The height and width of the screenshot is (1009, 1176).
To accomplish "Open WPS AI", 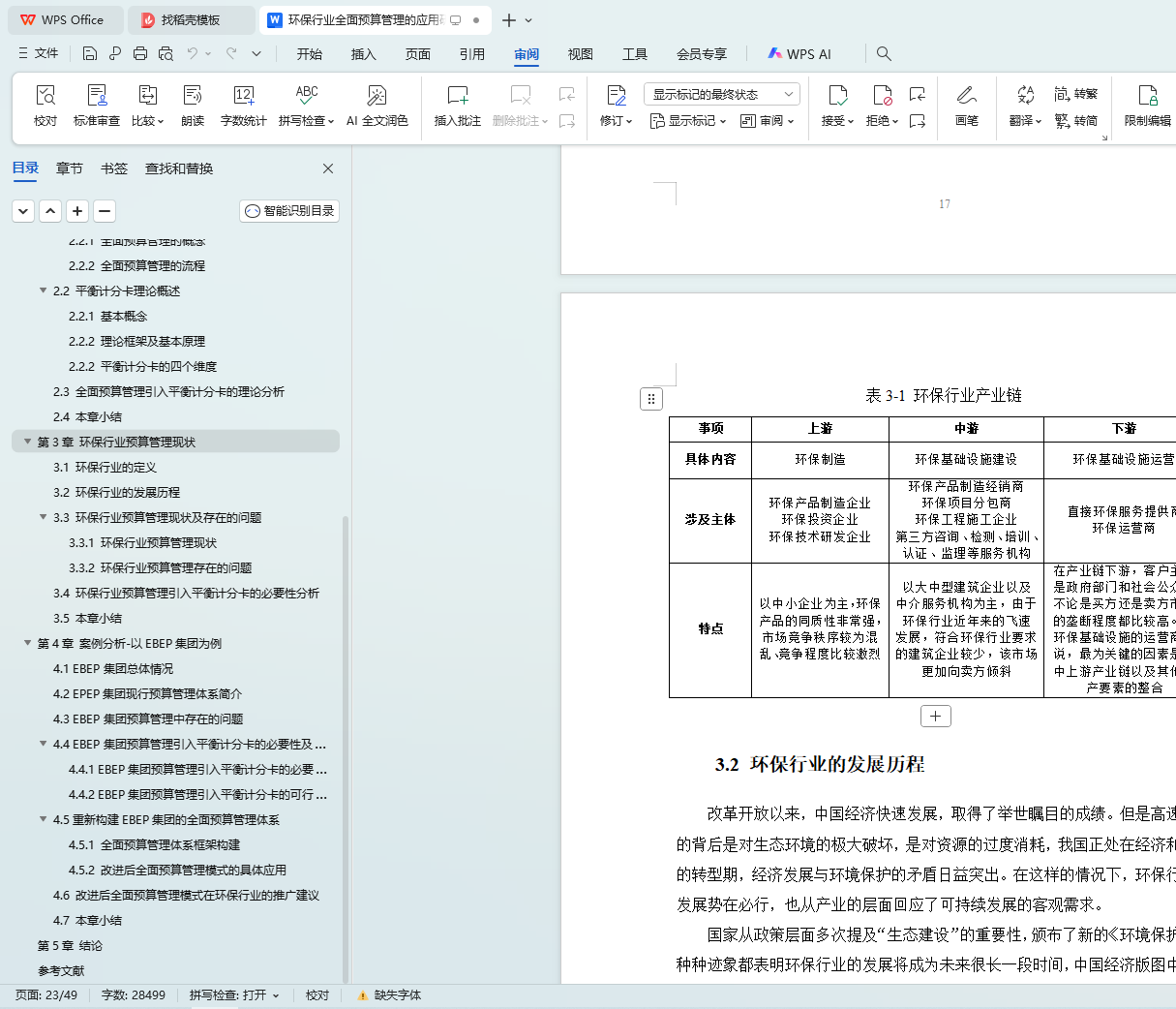I will pos(799,54).
